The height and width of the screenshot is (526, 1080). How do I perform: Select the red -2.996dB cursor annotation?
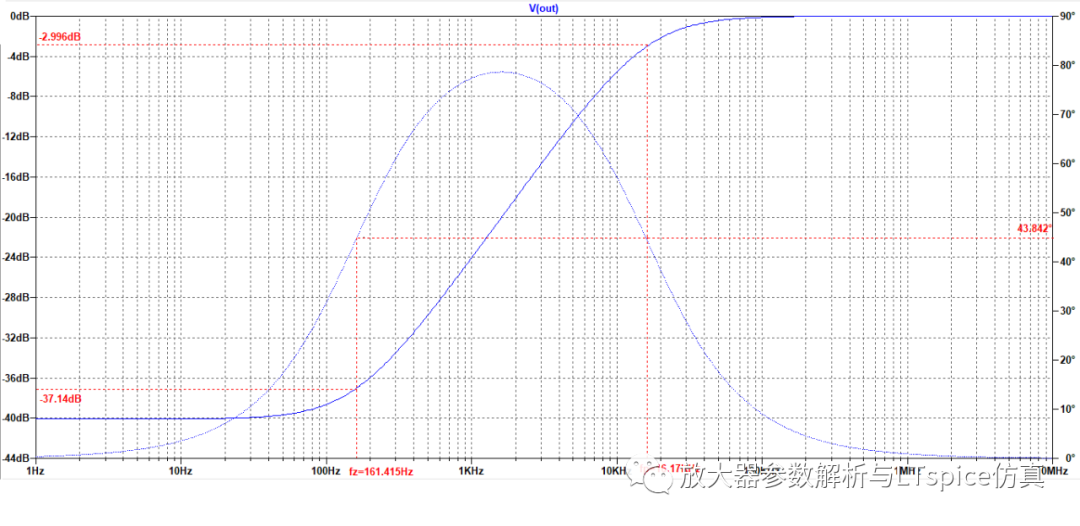[61, 36]
